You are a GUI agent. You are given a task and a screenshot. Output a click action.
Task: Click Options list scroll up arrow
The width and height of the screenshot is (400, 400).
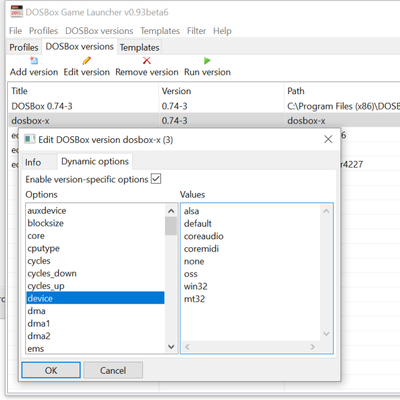pos(171,211)
